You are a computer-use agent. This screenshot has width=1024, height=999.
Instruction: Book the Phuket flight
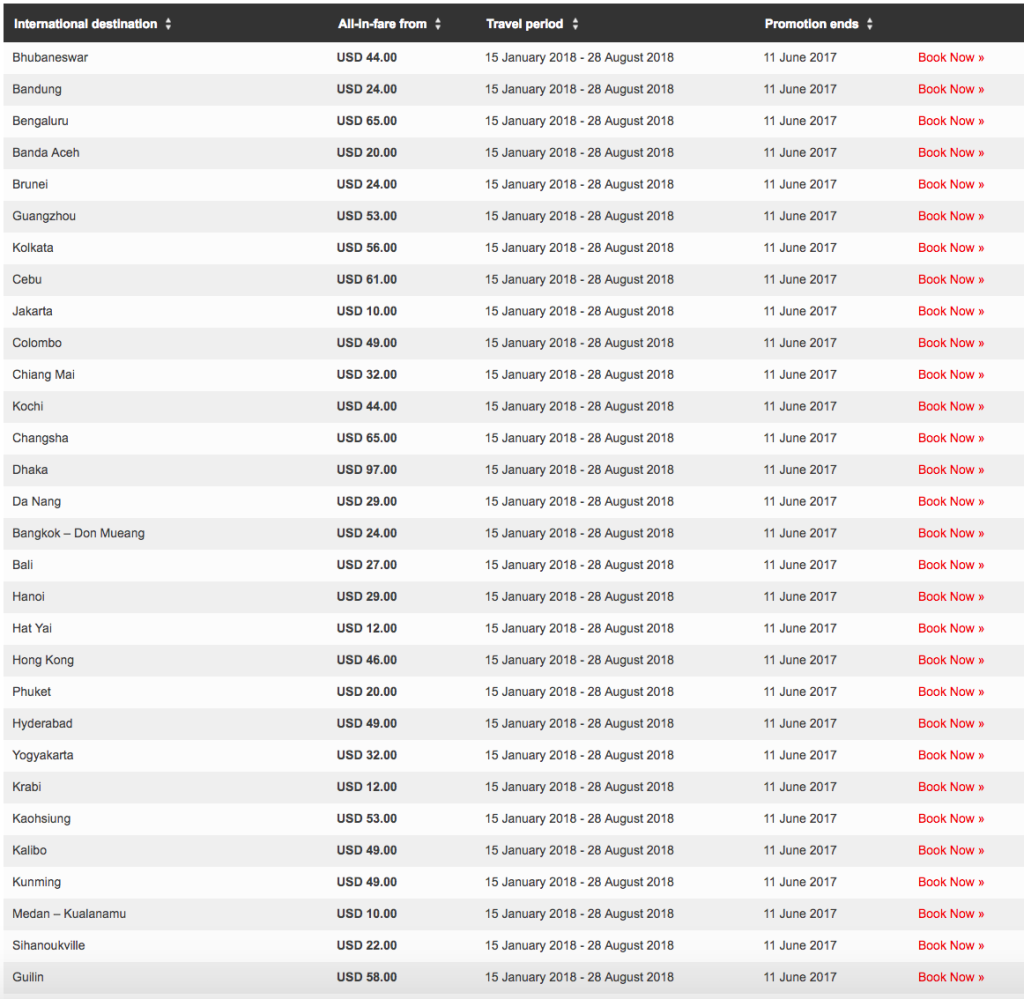click(950, 692)
